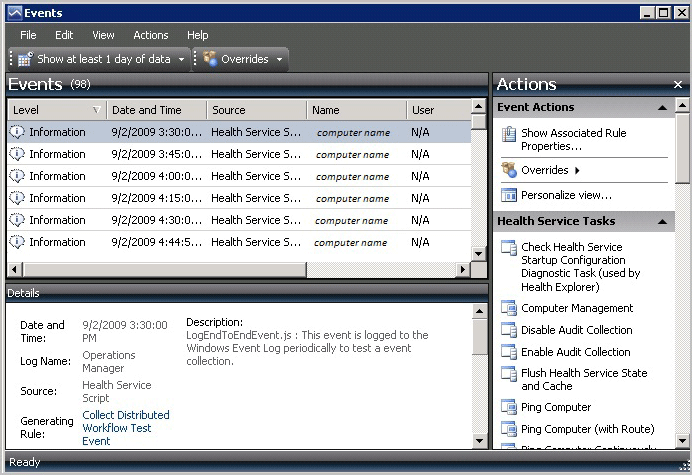Click Level column sort arrow
Image resolution: width=692 pixels, height=475 pixels.
tap(97, 110)
